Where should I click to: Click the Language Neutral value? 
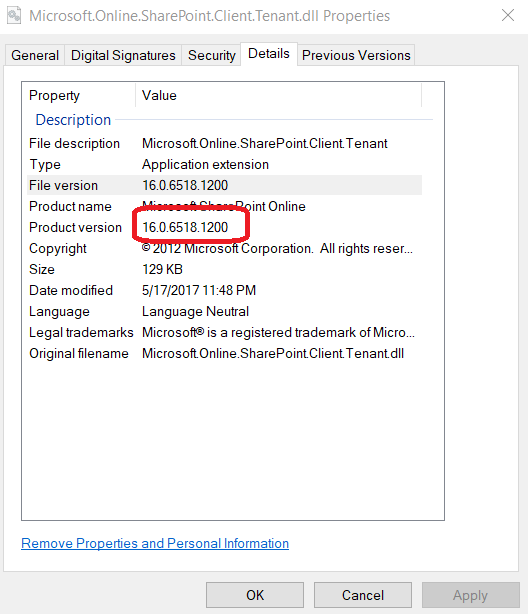tap(195, 312)
